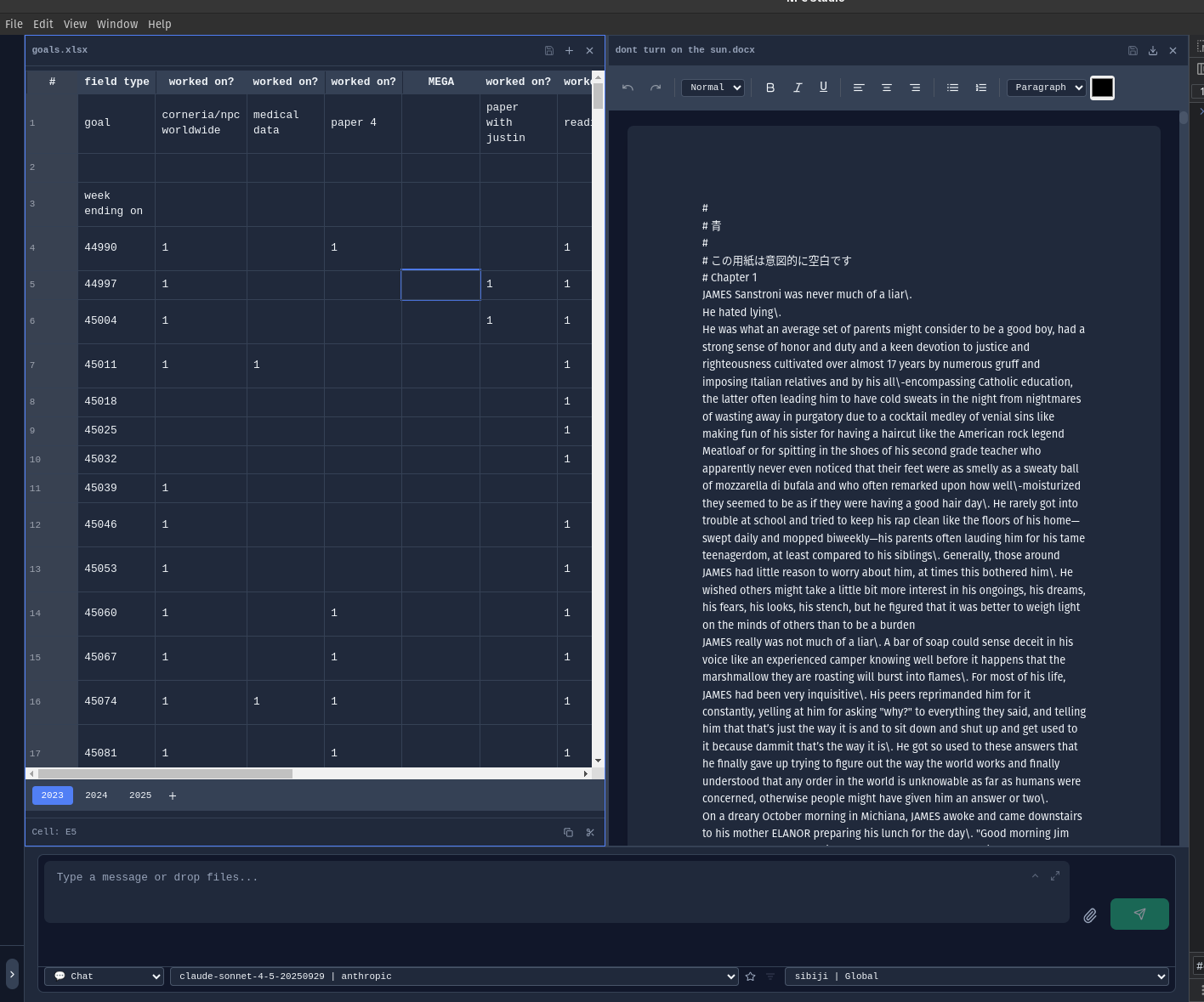Toggle italic formatting in the document editor
The image size is (1204, 1002).
(x=797, y=87)
